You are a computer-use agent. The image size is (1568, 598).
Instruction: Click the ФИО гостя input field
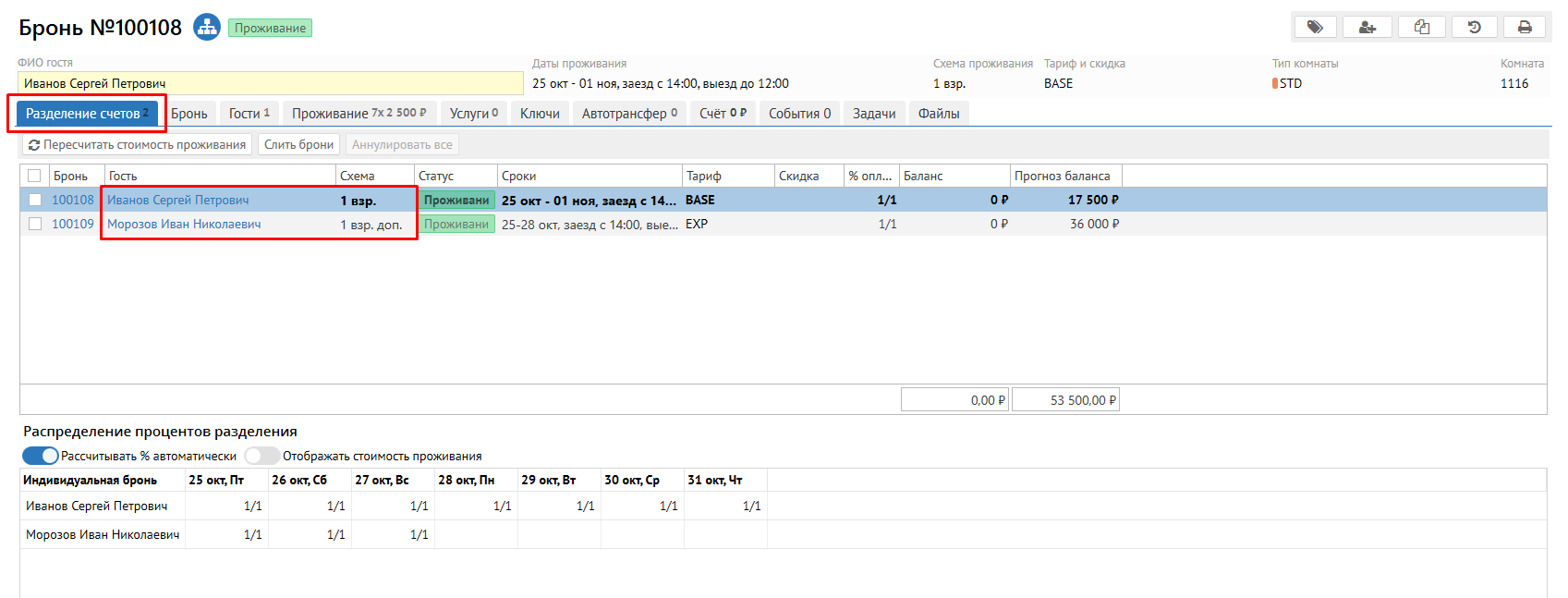coord(270,83)
